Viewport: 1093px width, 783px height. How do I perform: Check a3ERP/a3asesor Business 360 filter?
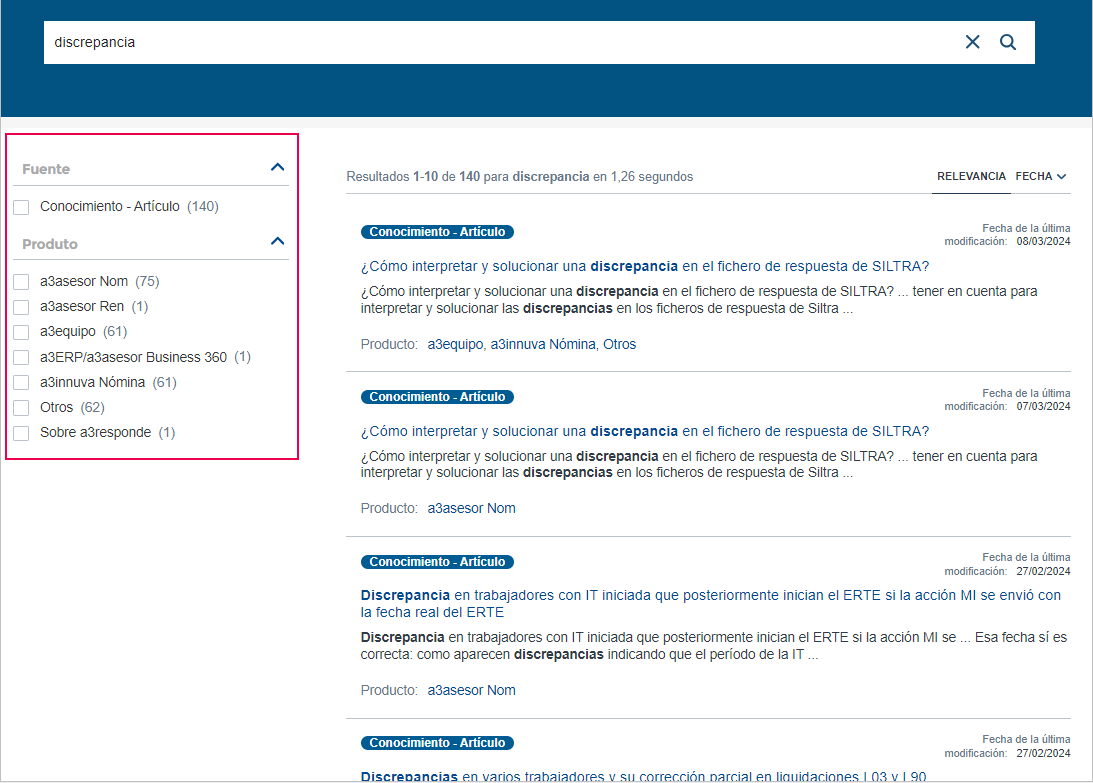click(x=21, y=356)
